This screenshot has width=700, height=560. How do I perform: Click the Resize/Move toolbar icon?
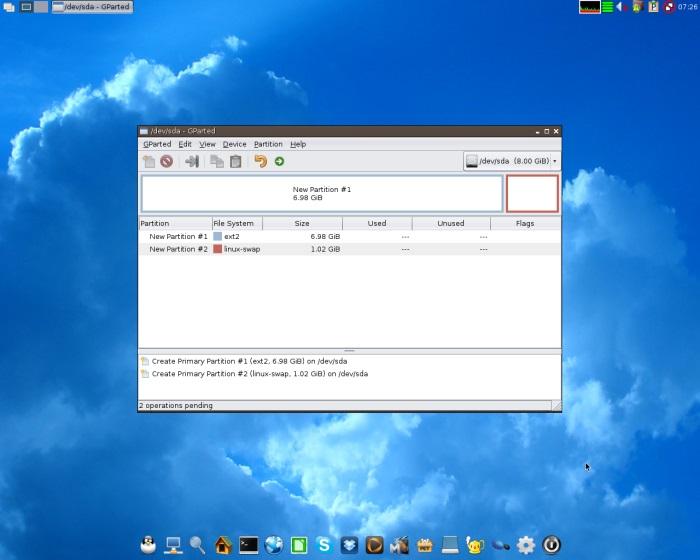192,161
